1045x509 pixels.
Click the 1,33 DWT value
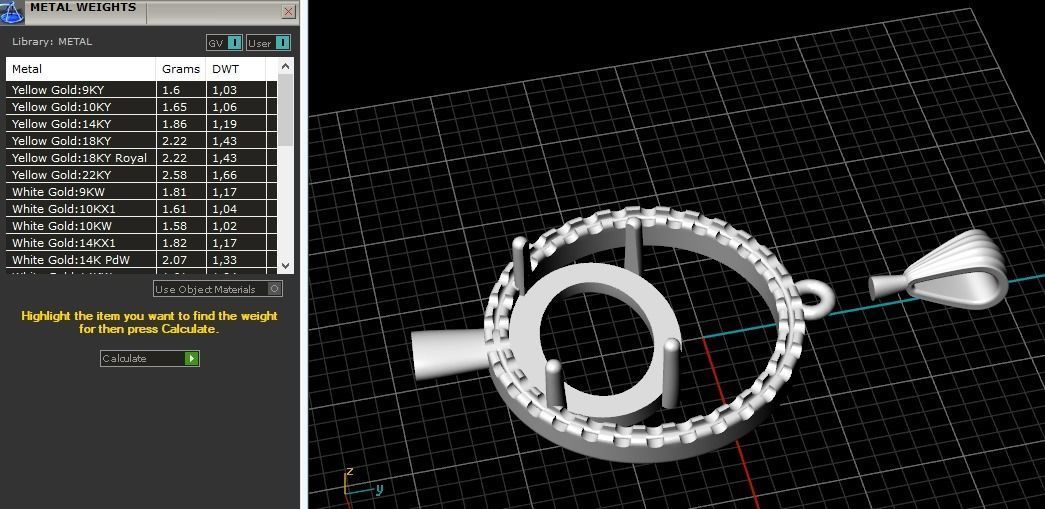225,260
